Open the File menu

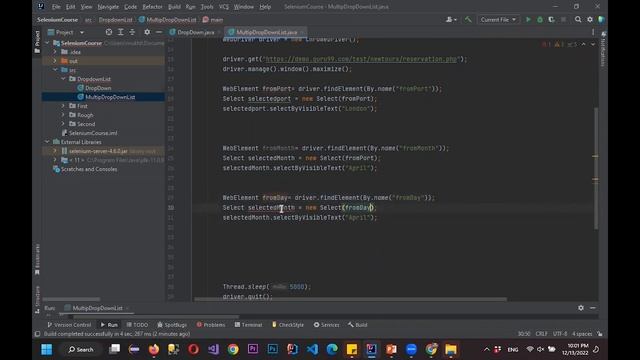pos(56,7)
